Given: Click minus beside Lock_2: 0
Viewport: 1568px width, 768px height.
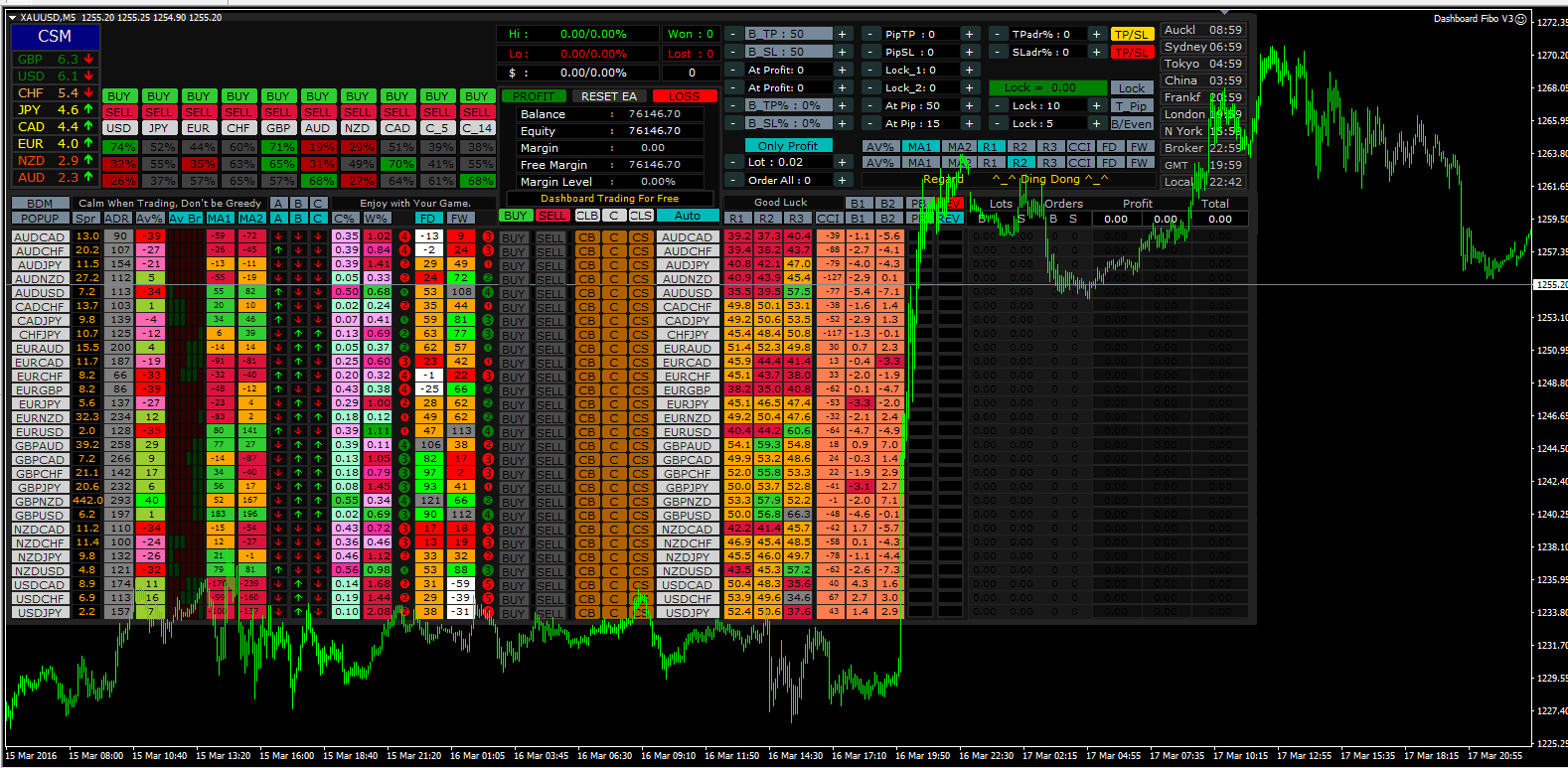Looking at the screenshot, I should [x=870, y=87].
